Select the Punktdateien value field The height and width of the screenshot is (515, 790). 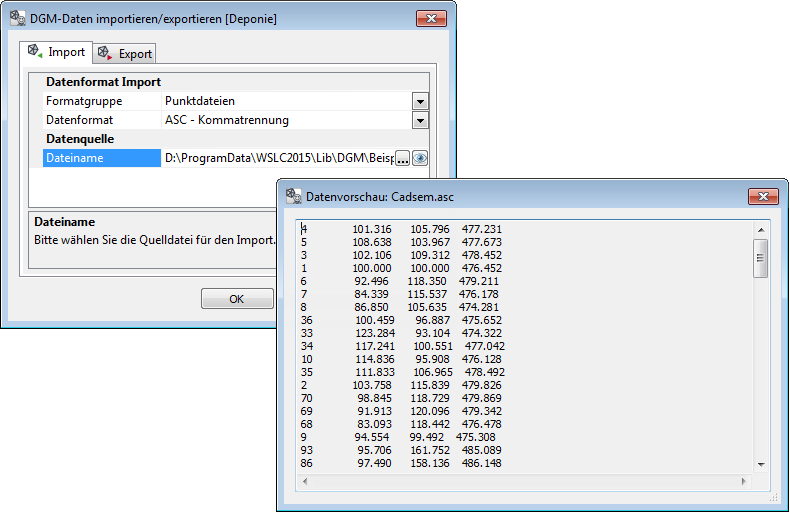pos(285,101)
